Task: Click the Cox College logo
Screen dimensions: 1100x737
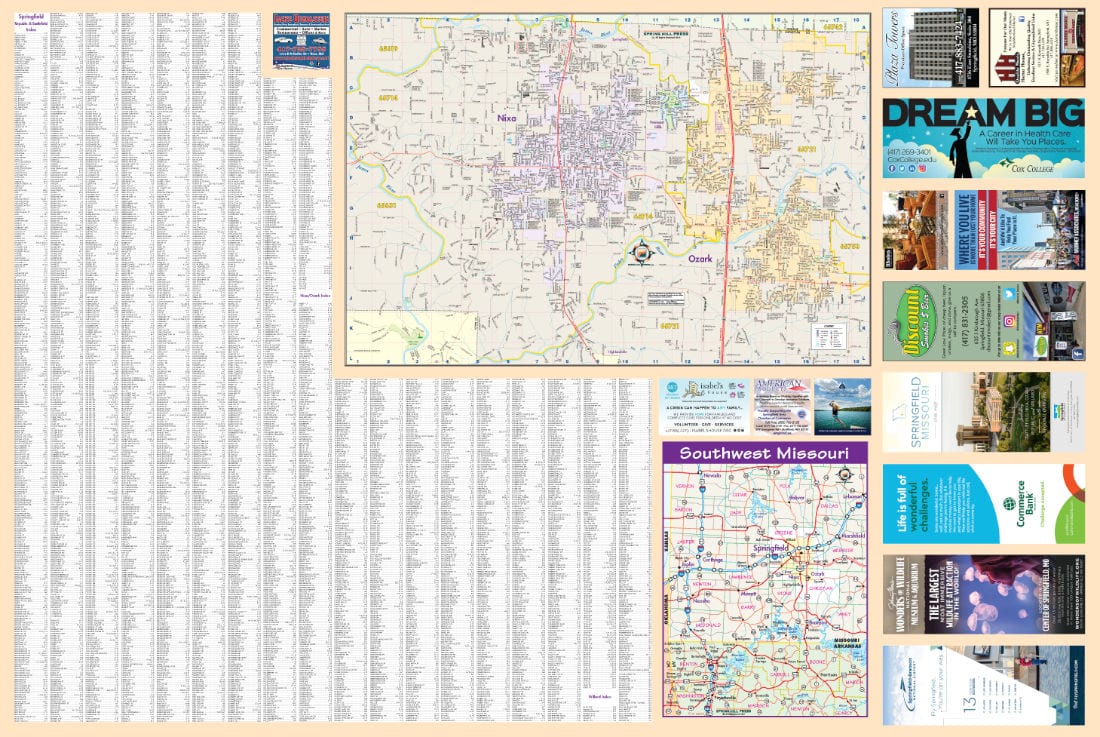Action: point(1026,165)
